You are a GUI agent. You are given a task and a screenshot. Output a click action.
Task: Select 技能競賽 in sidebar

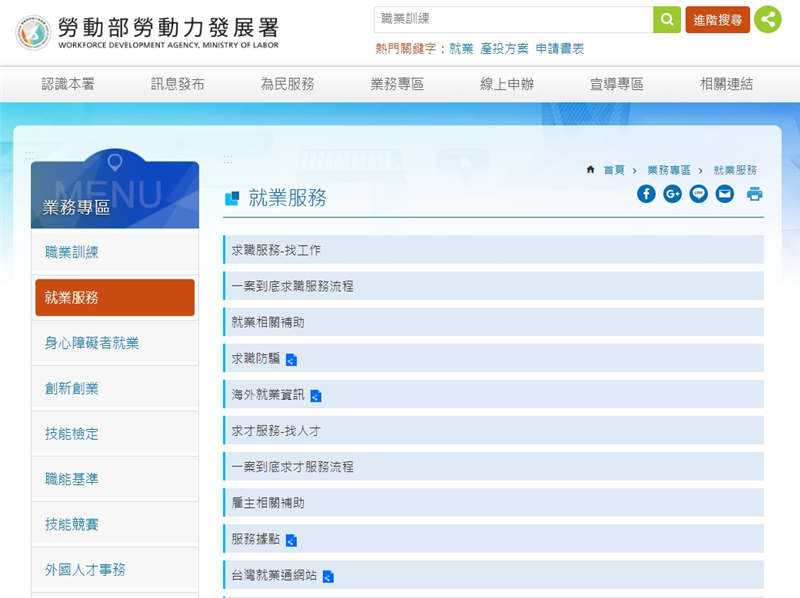(x=115, y=524)
